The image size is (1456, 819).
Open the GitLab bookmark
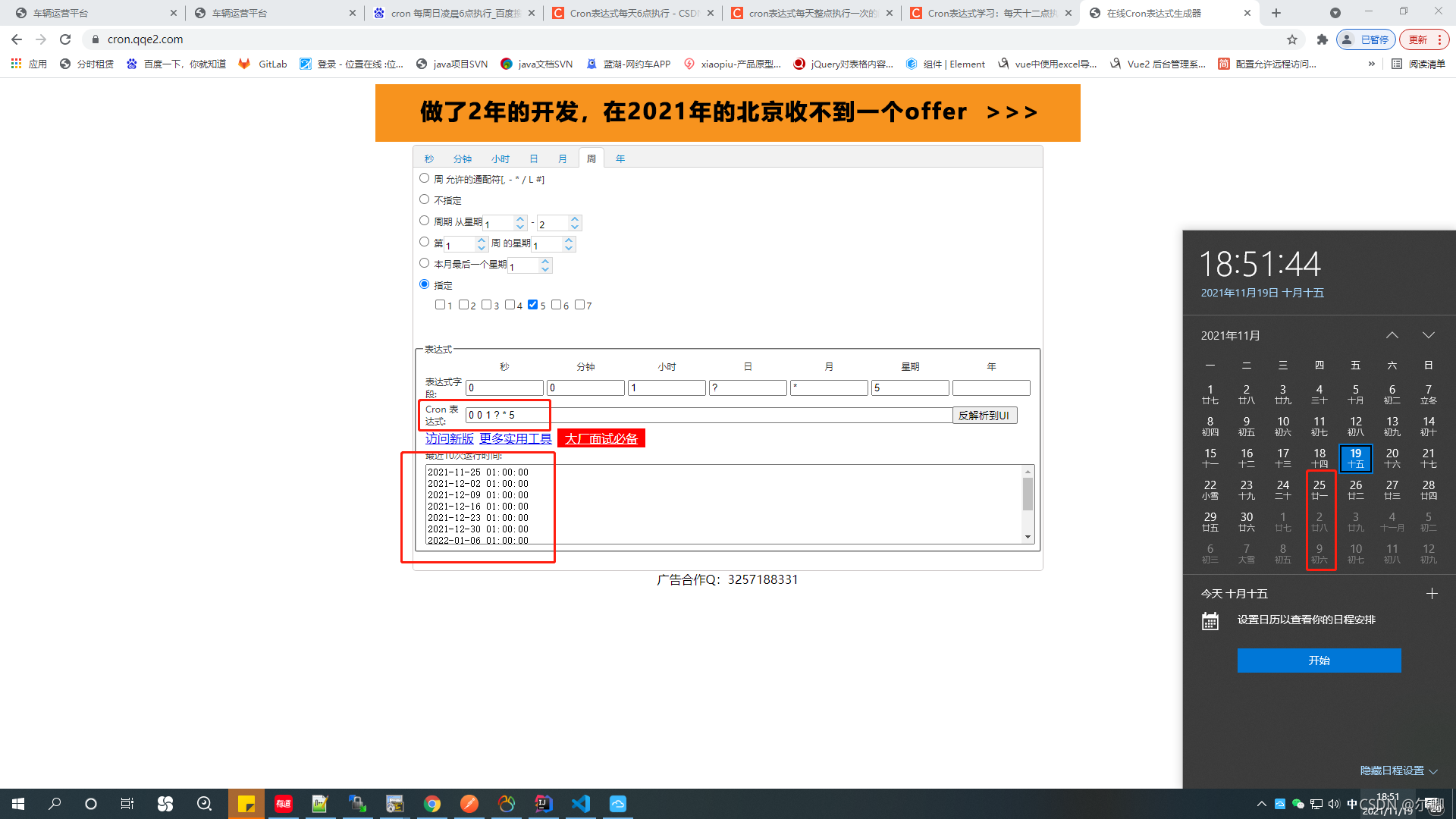click(x=262, y=64)
